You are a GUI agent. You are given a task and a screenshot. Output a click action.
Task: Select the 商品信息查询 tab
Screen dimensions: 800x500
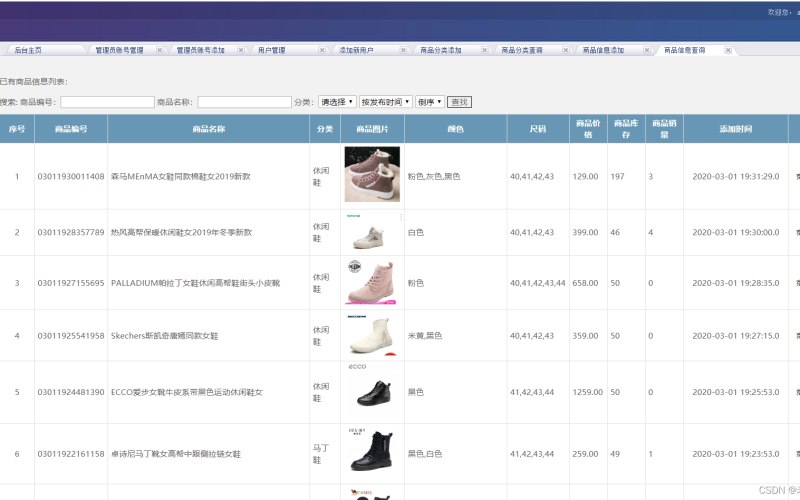684,50
